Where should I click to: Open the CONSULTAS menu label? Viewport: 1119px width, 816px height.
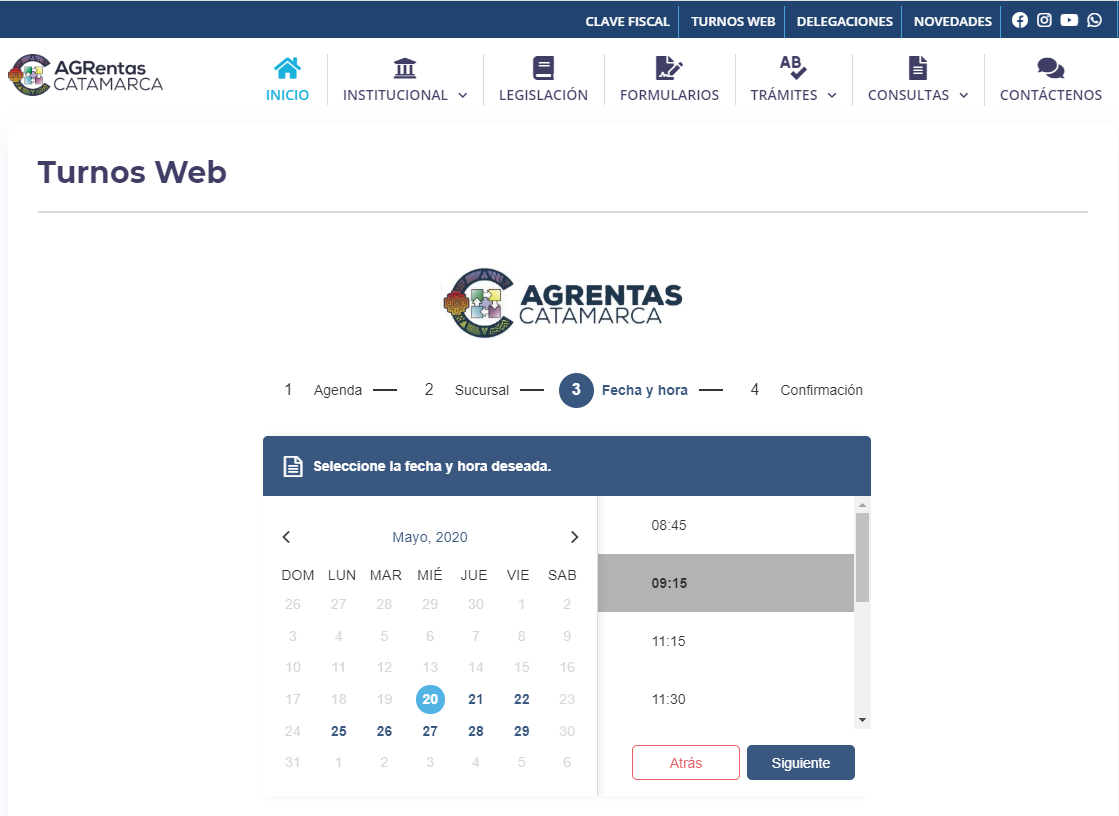point(908,95)
